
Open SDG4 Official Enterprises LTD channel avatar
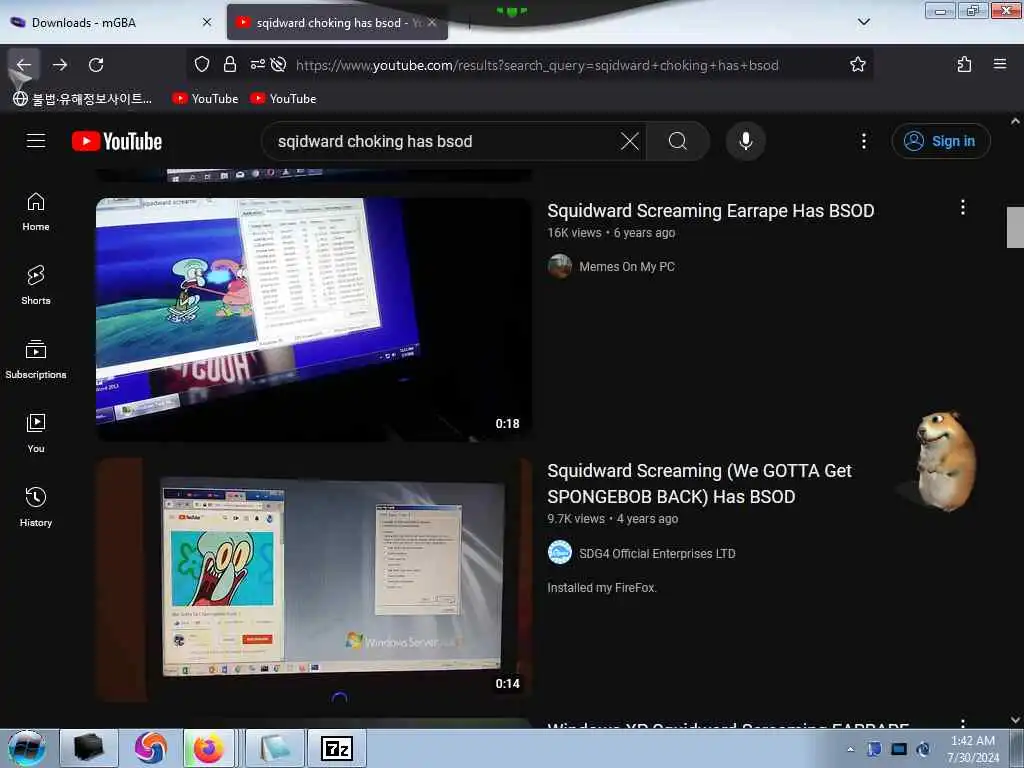tap(560, 553)
